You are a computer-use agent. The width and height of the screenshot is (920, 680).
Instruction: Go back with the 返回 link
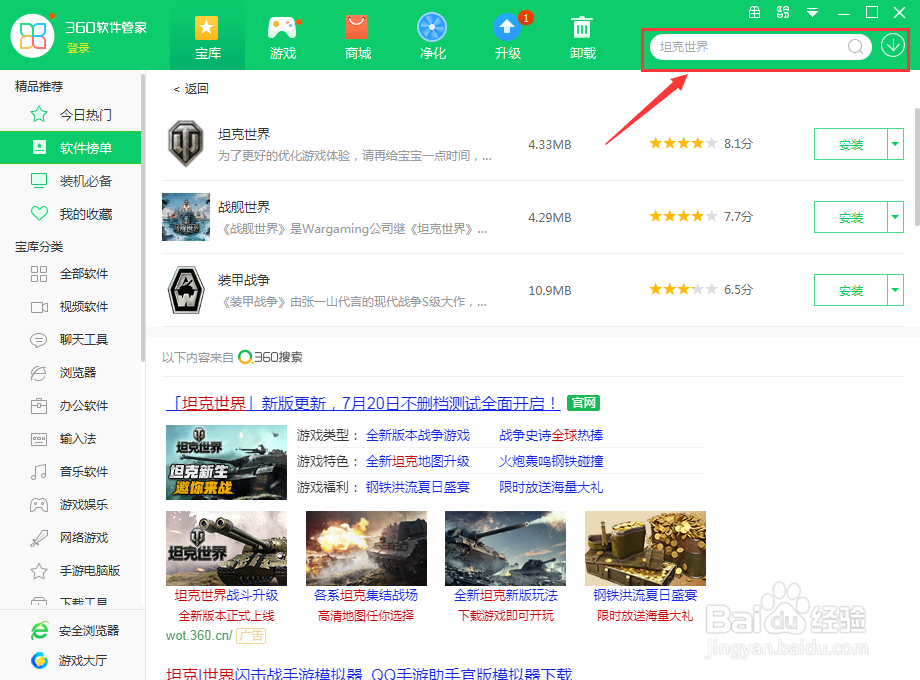pos(191,89)
